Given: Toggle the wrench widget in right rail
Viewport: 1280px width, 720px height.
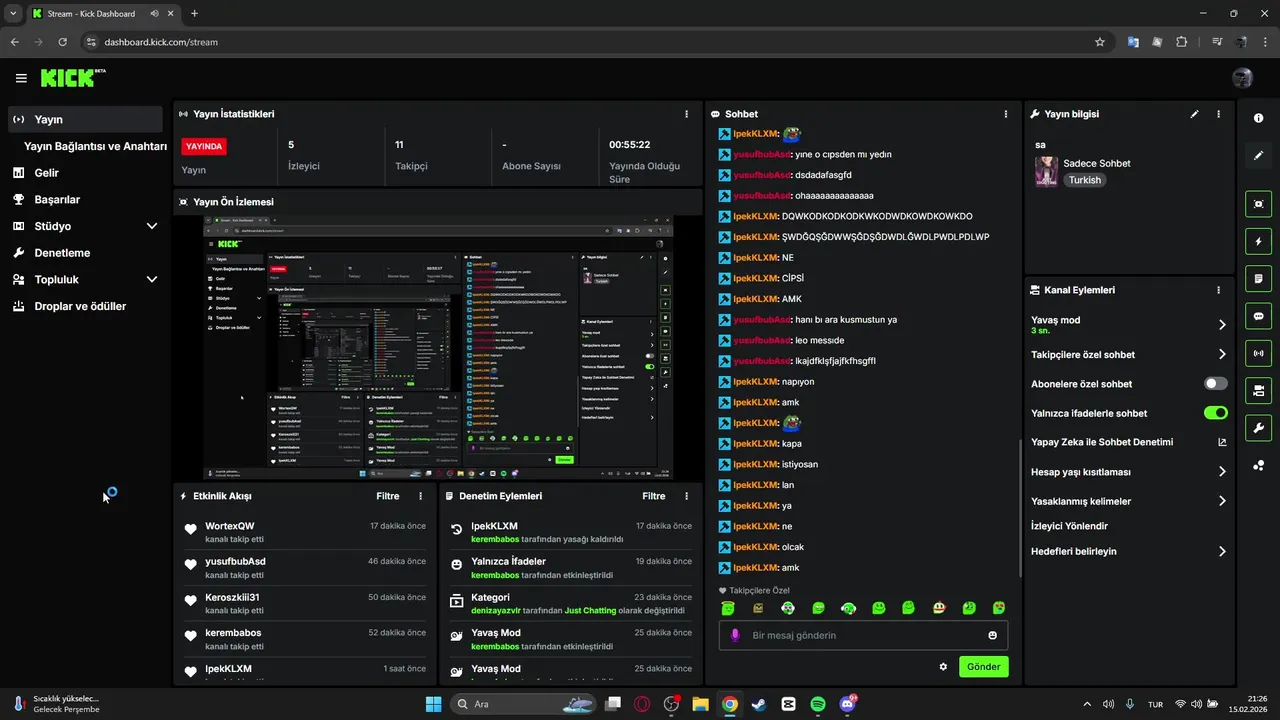Looking at the screenshot, I should (x=1259, y=428).
